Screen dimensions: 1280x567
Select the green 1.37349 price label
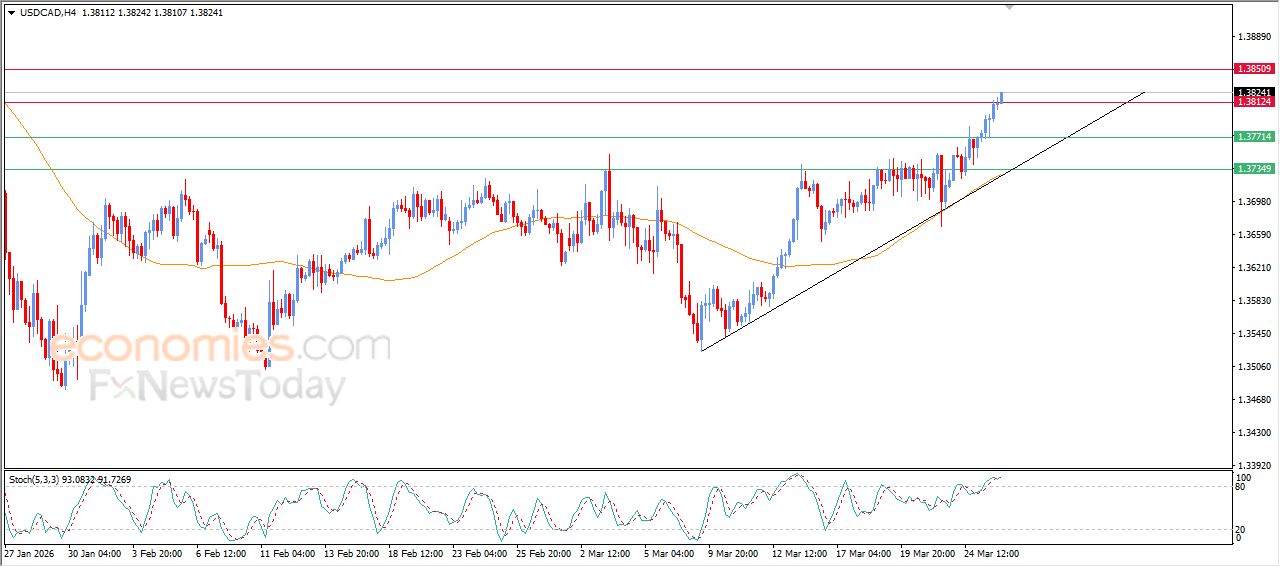[x=1253, y=169]
